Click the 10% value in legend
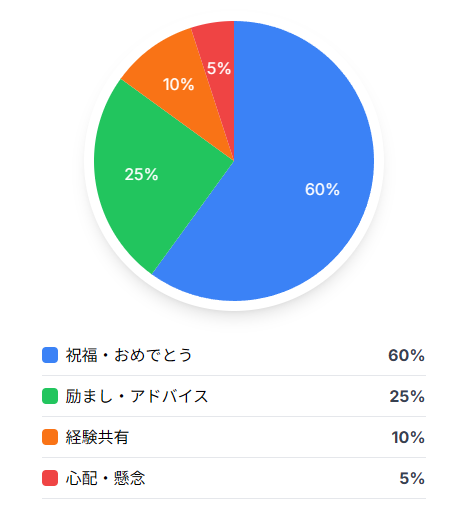This screenshot has height=517, width=466. click(x=408, y=437)
